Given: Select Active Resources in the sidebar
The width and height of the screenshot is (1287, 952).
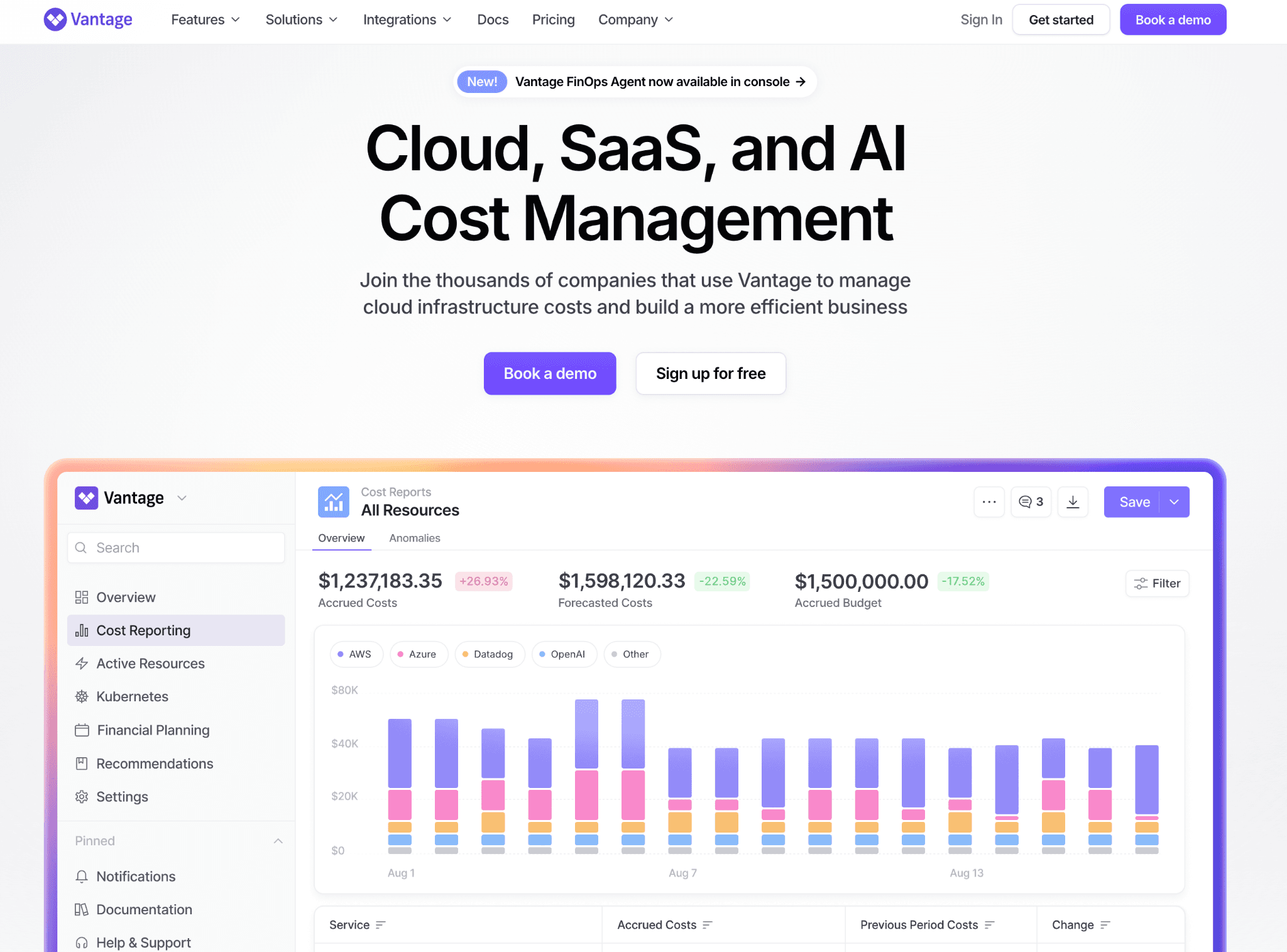Looking at the screenshot, I should (x=176, y=664).
